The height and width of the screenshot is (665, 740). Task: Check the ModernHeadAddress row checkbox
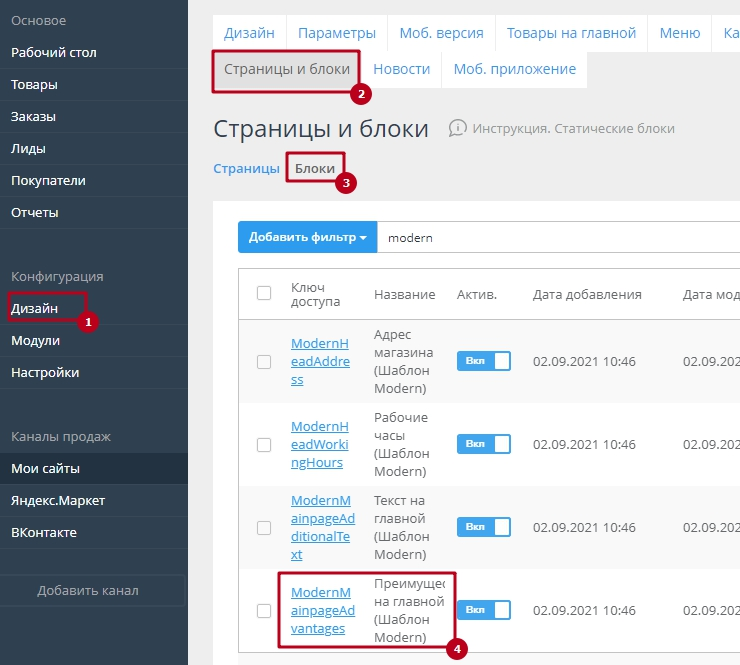tap(264, 362)
